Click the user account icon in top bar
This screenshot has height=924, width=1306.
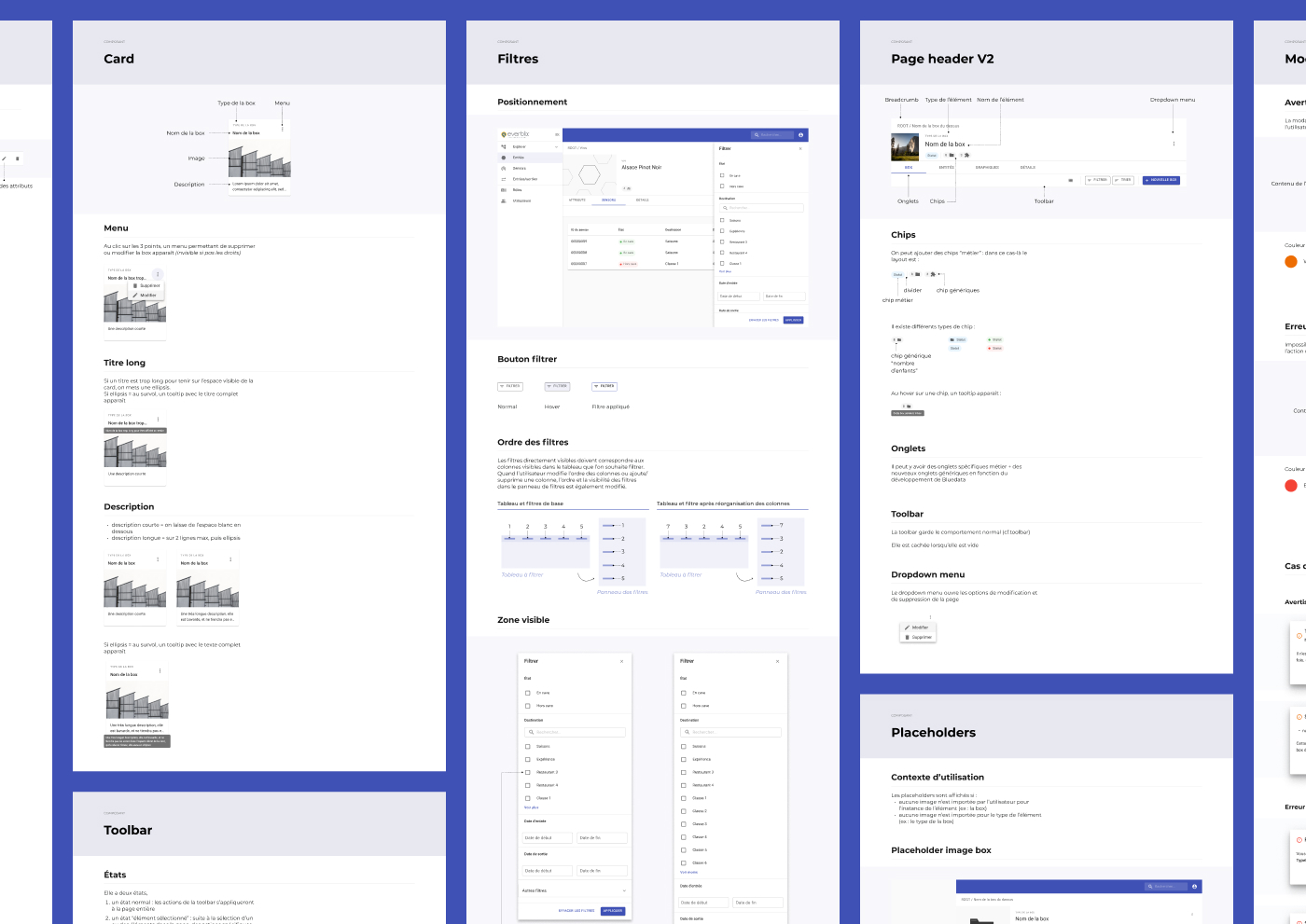click(800, 135)
